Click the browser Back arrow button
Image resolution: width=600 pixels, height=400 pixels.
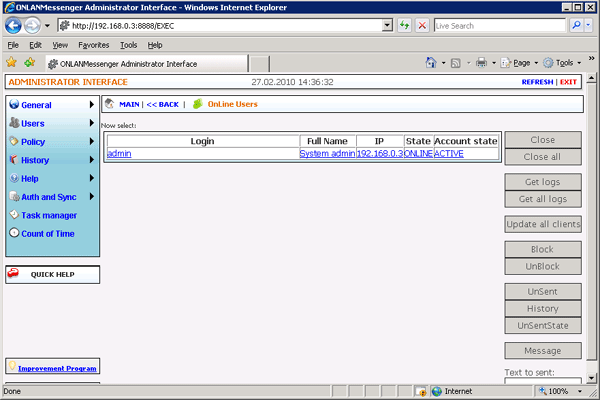(x=13, y=26)
